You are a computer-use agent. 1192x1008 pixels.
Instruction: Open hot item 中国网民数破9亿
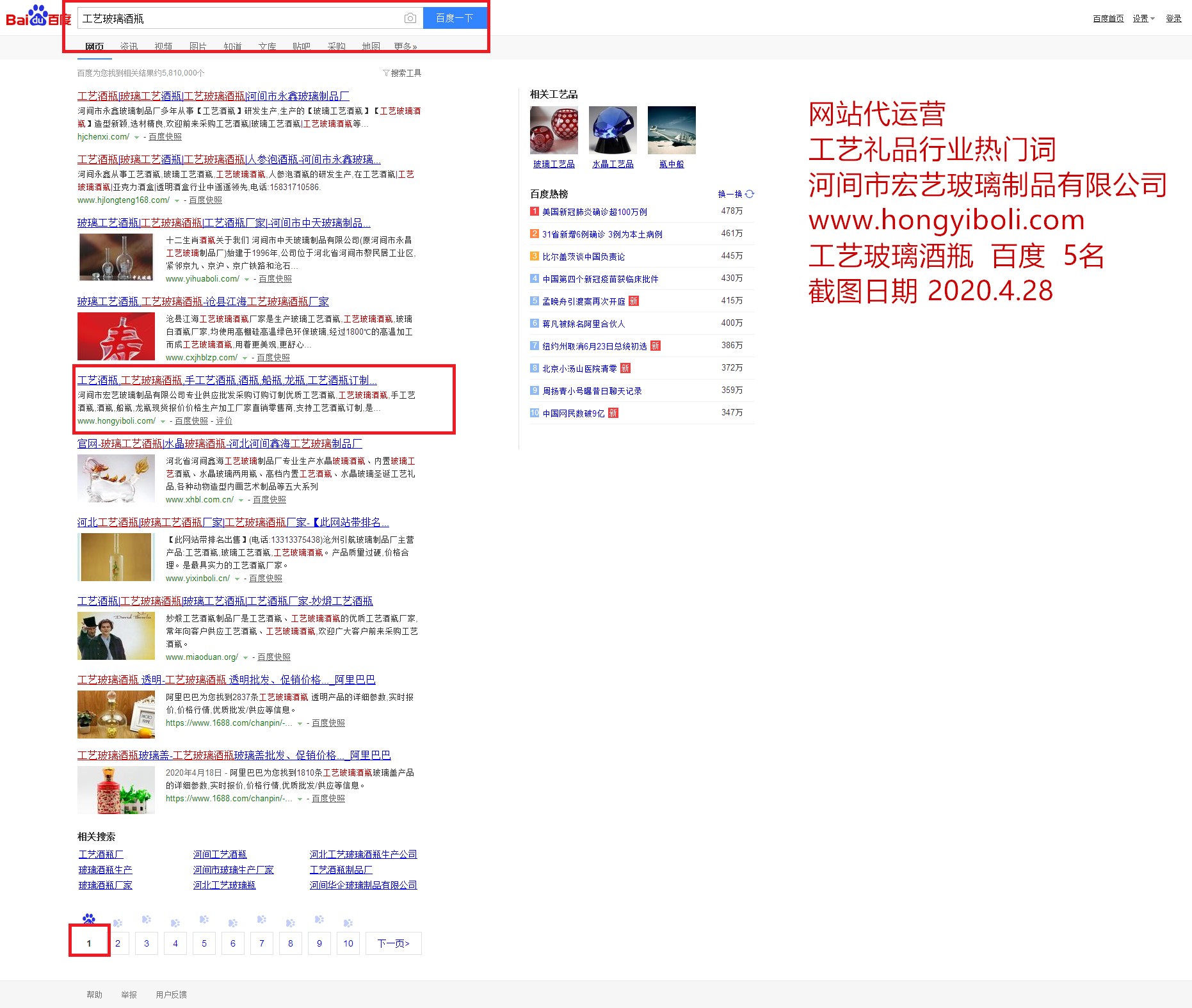574,413
